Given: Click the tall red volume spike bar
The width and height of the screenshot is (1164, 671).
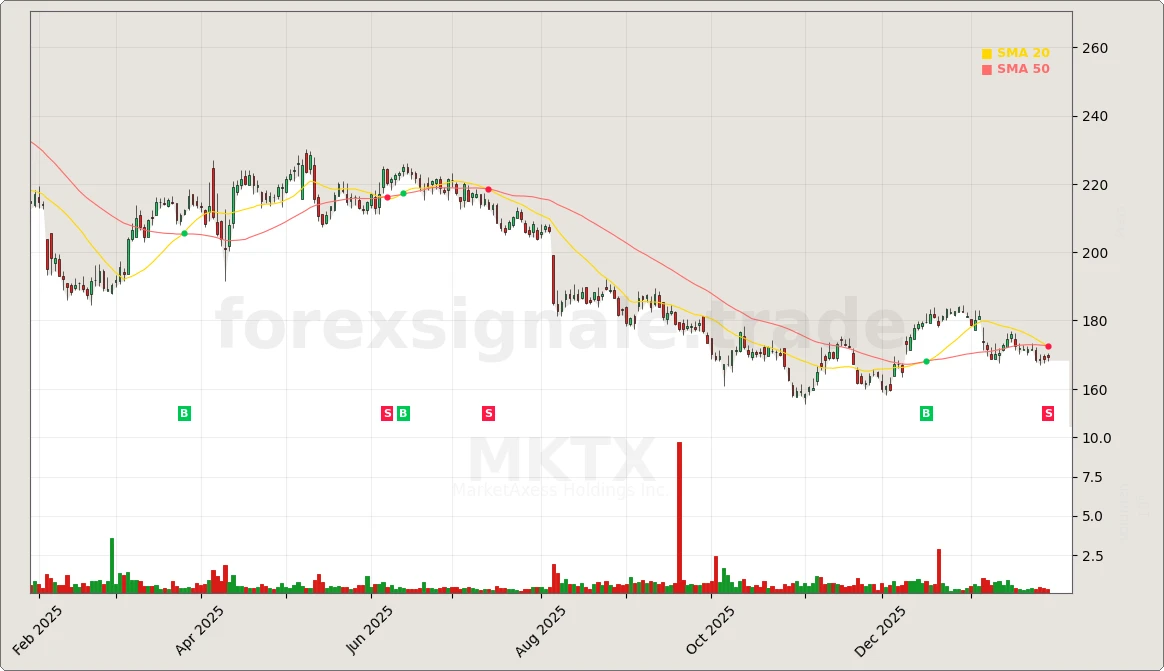Looking at the screenshot, I should (679, 515).
